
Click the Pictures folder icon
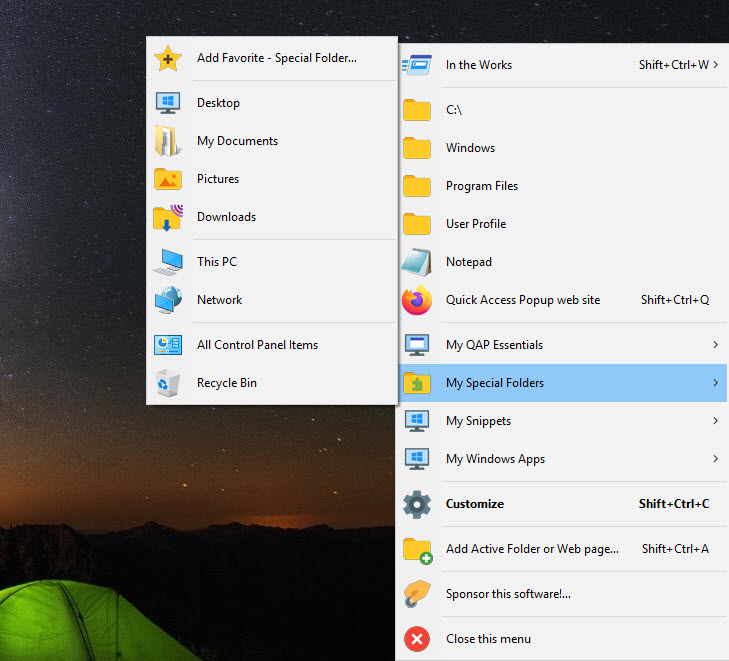tap(168, 179)
